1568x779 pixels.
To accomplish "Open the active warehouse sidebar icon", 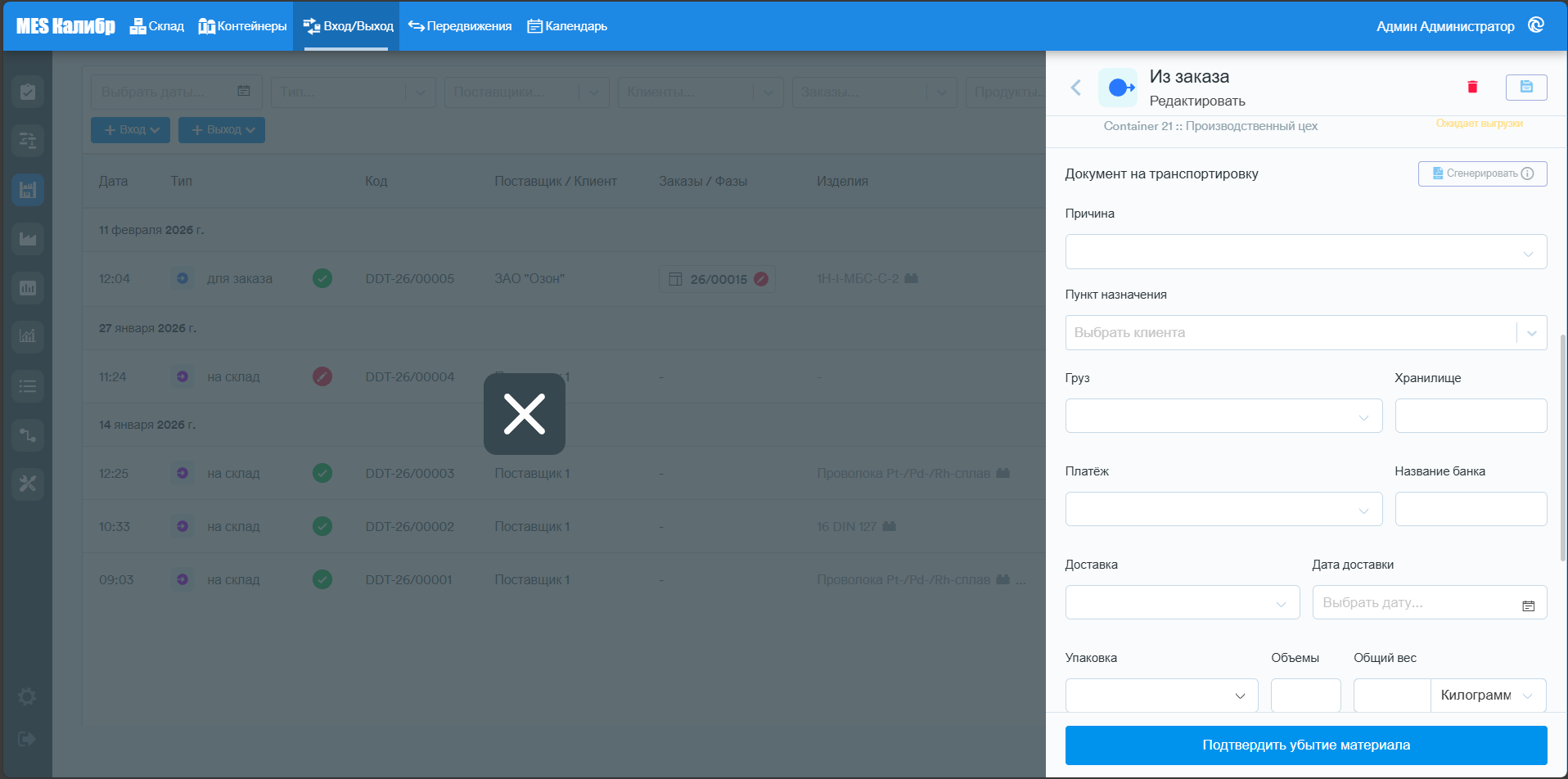I will 28,190.
